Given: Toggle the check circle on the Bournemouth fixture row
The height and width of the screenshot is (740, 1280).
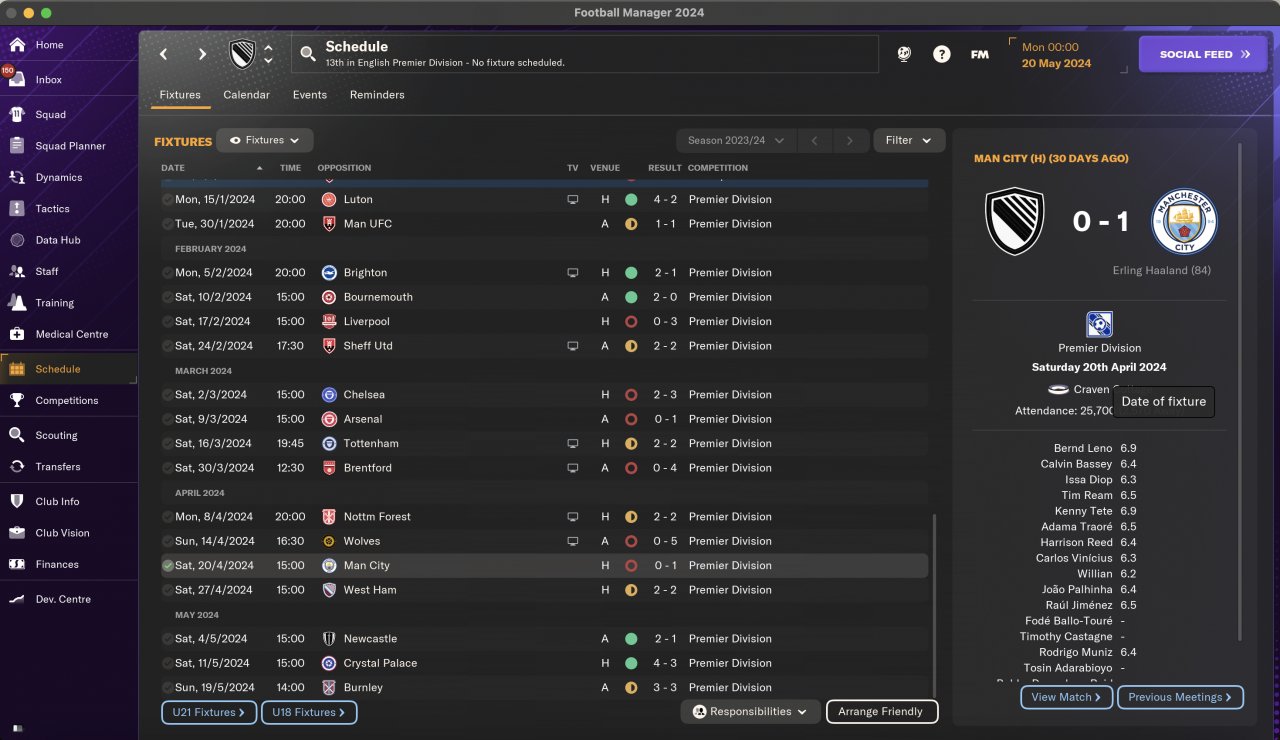Looking at the screenshot, I should point(168,297).
